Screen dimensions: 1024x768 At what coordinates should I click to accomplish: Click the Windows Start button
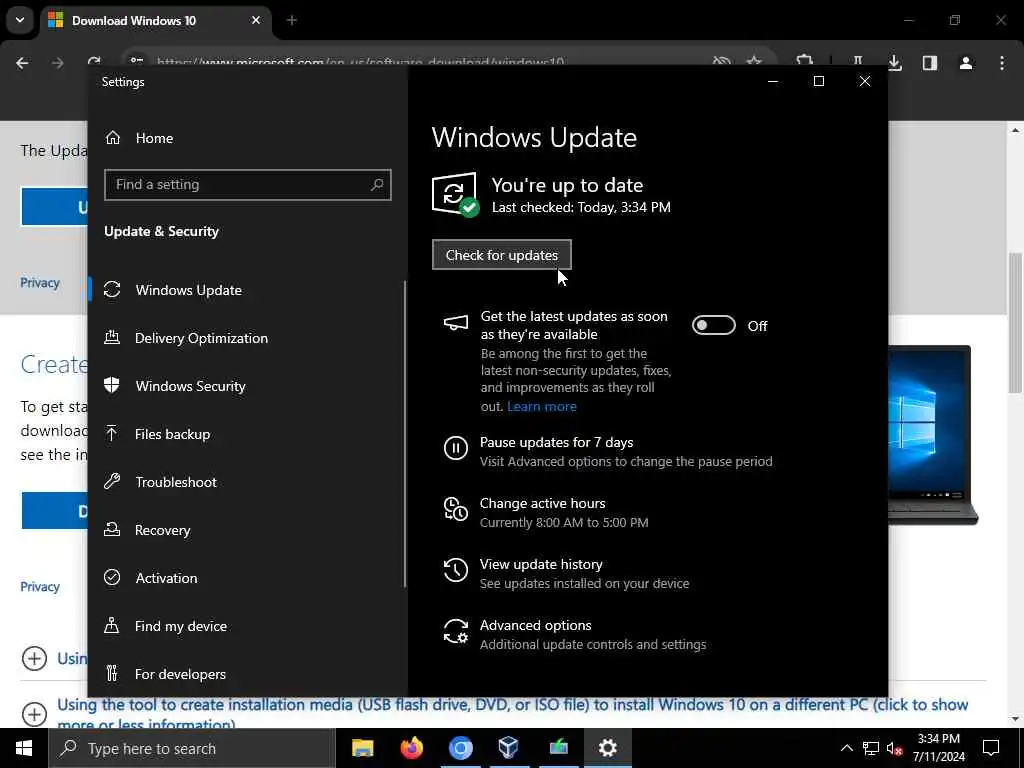click(x=24, y=748)
